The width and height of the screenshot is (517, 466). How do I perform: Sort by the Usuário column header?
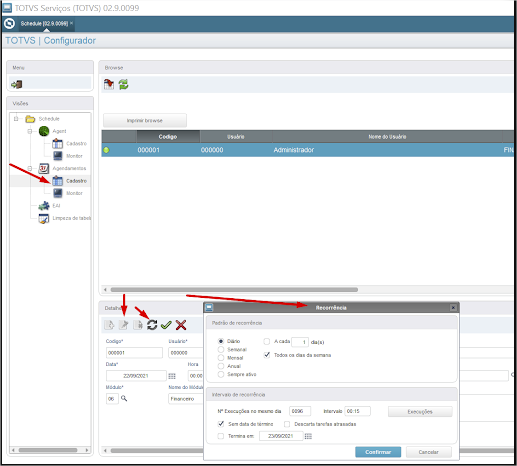236,137
